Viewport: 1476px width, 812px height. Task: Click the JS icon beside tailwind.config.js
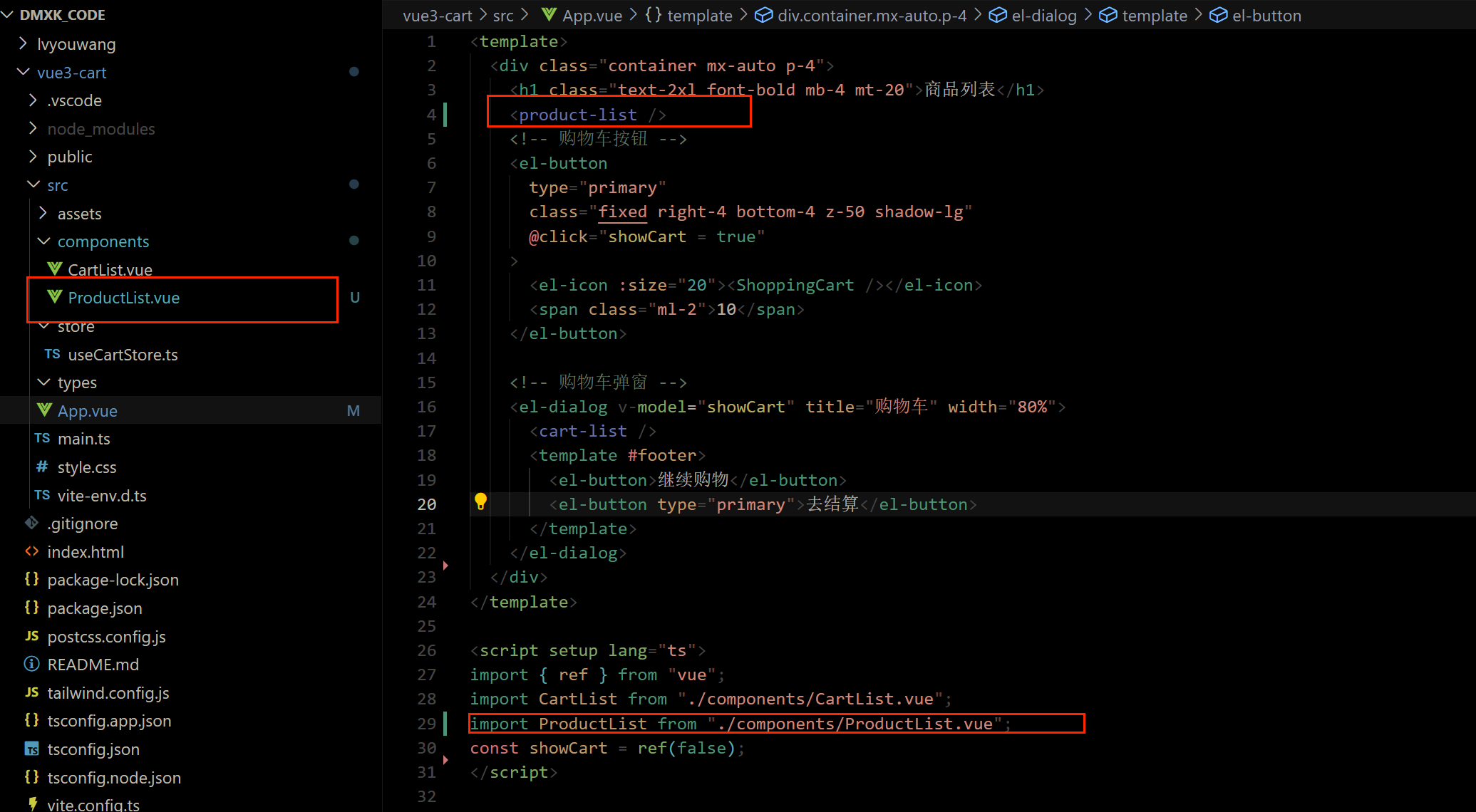31,692
